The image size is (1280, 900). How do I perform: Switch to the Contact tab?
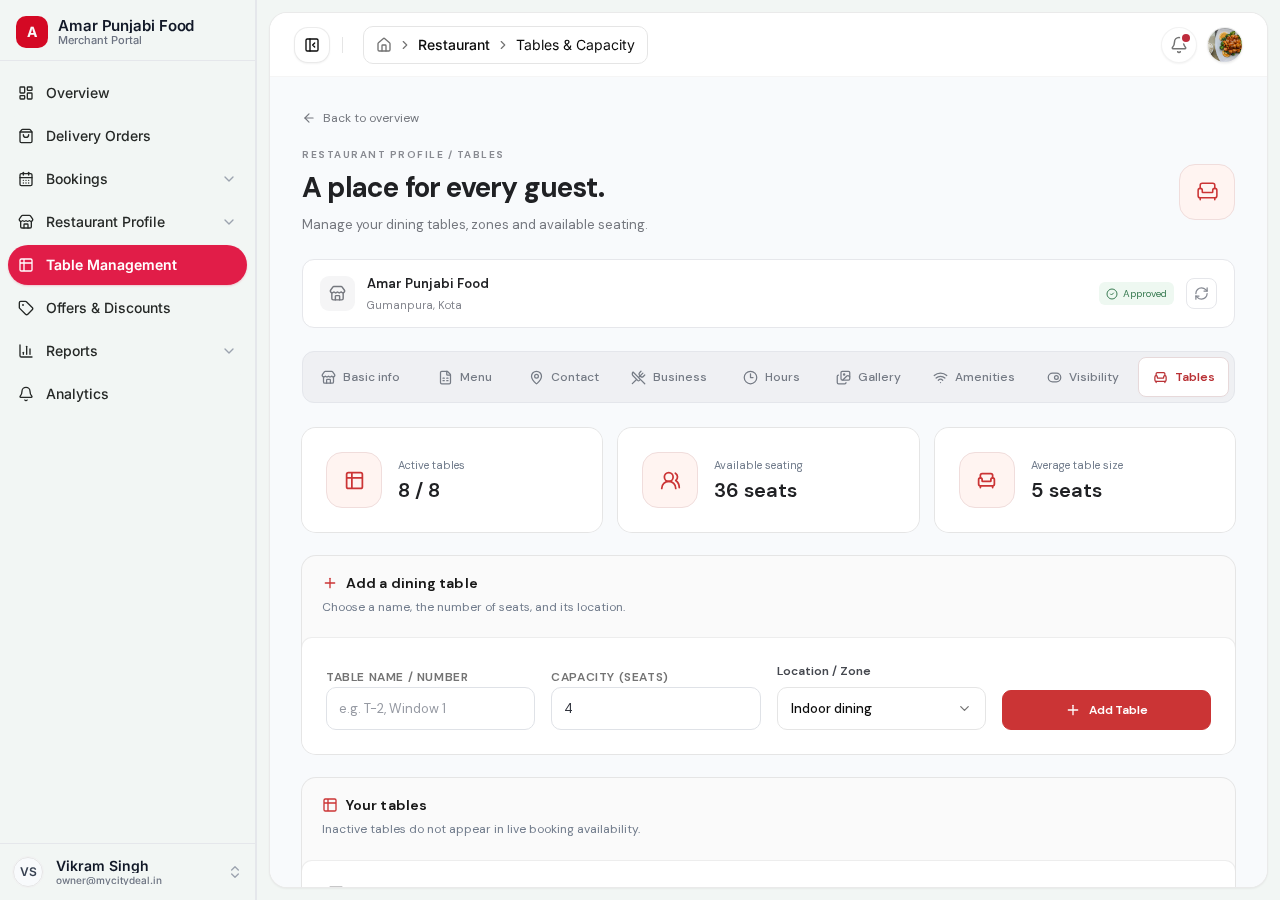point(564,377)
